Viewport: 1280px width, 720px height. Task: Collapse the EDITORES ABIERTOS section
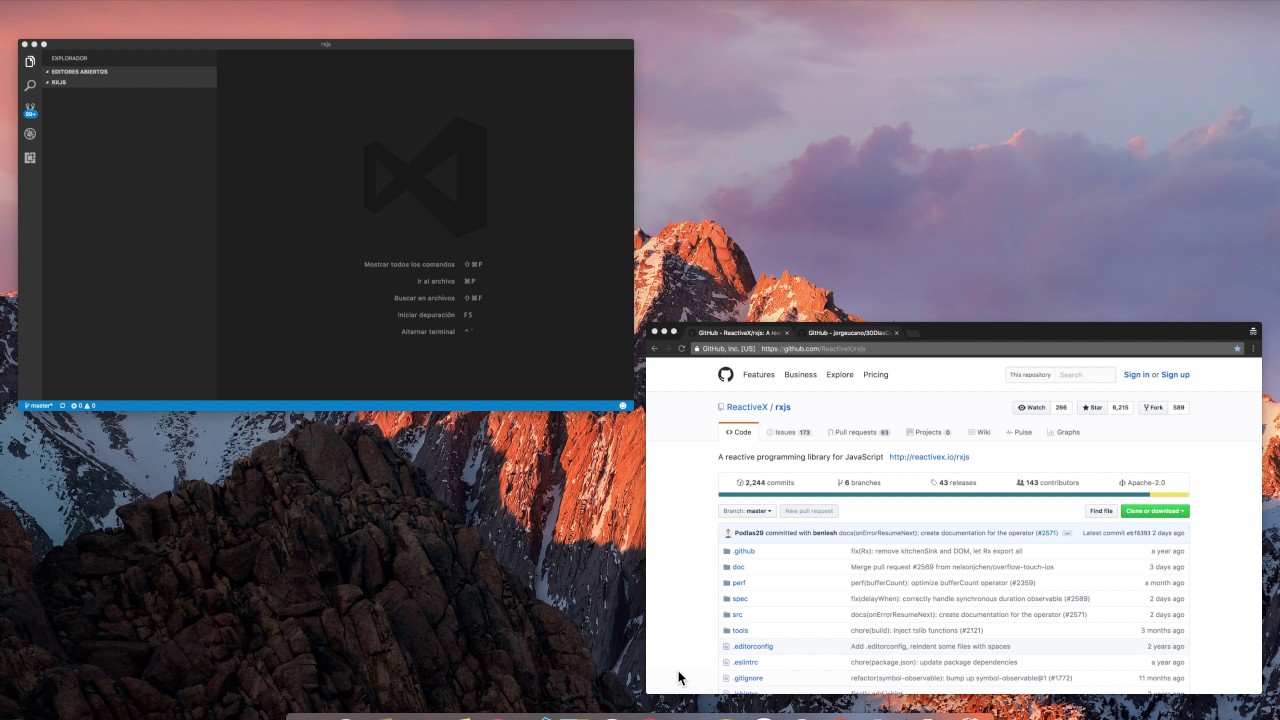[129, 72]
